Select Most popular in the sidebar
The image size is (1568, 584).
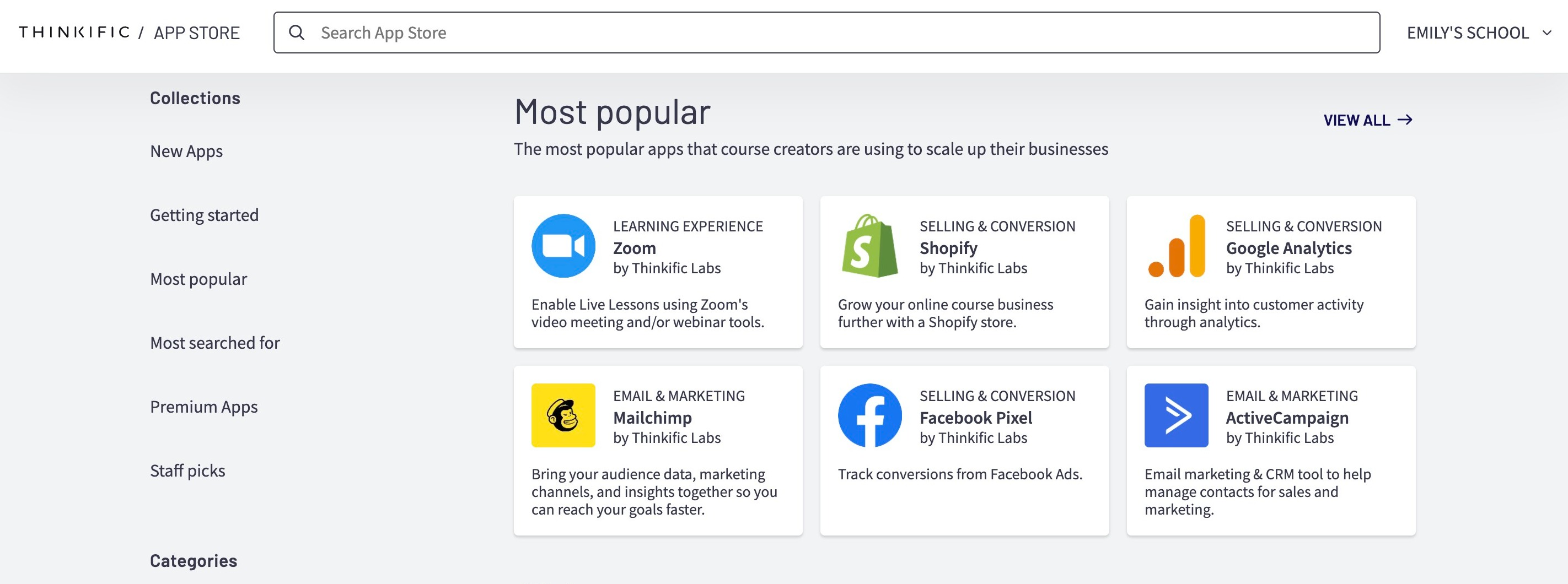coord(198,279)
